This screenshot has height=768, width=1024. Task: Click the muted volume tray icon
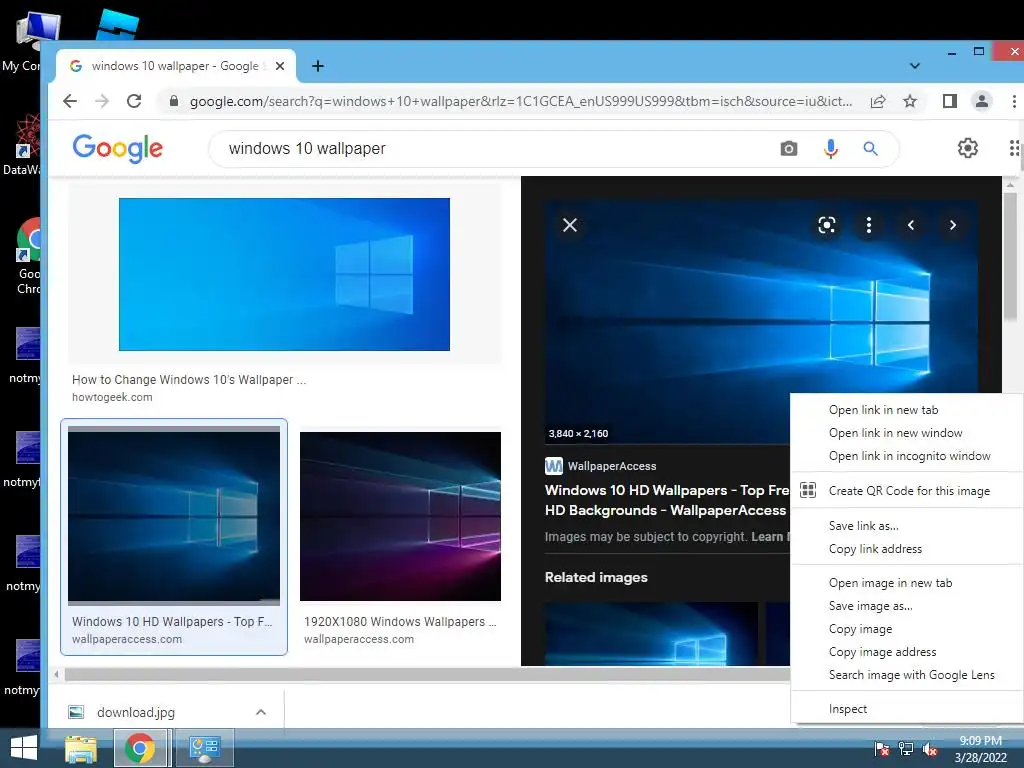coord(930,749)
